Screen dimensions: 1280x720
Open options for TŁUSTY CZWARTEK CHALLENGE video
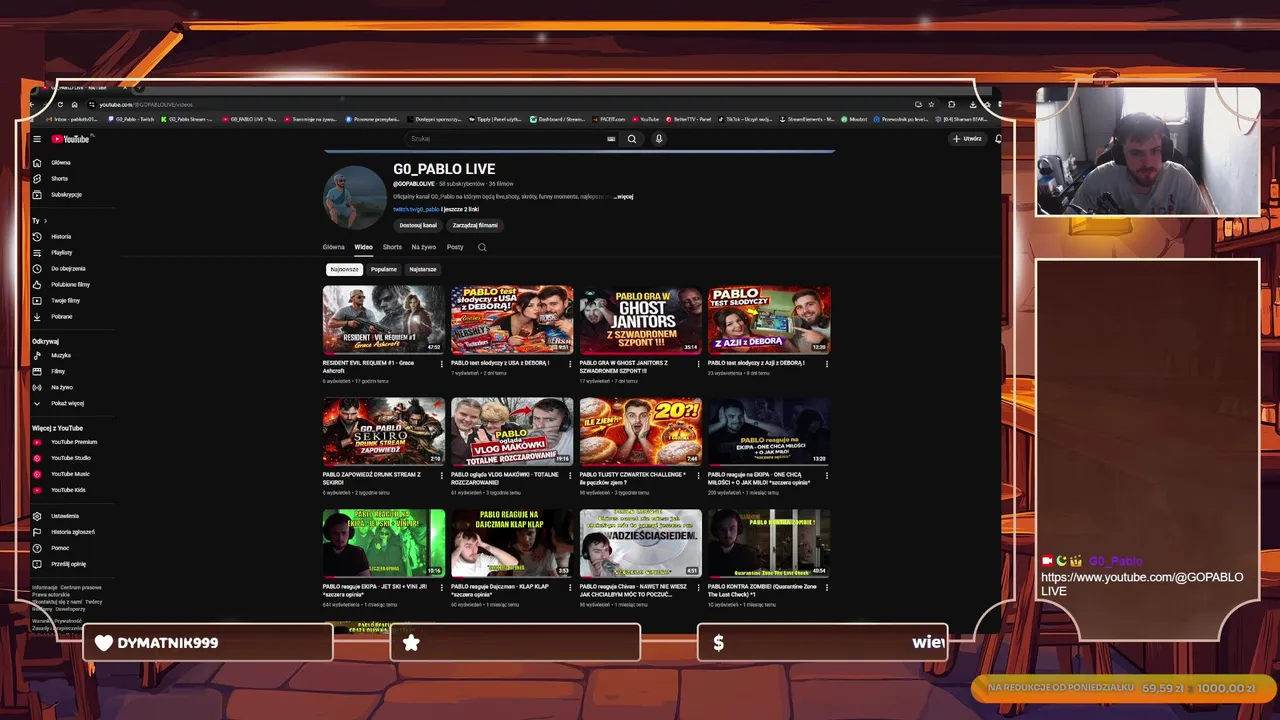pyautogui.click(x=699, y=476)
